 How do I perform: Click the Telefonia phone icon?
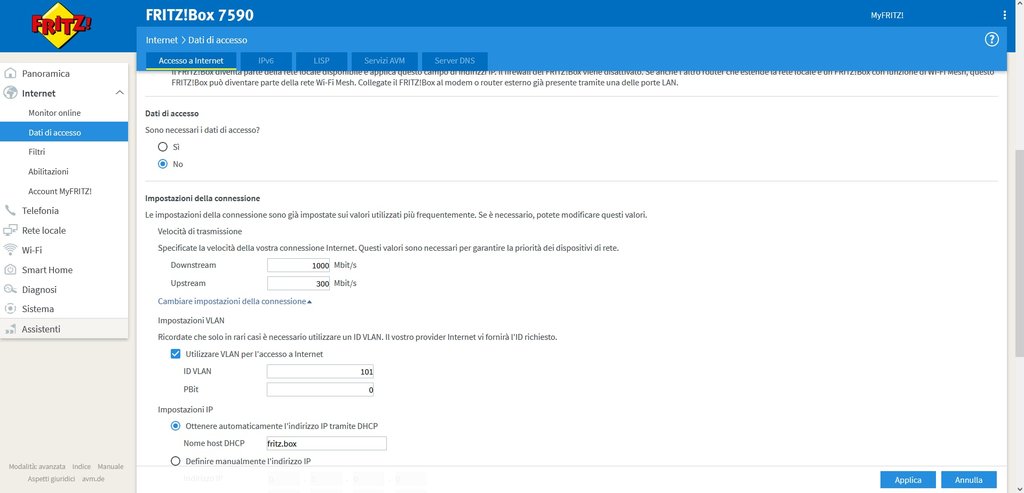point(10,210)
